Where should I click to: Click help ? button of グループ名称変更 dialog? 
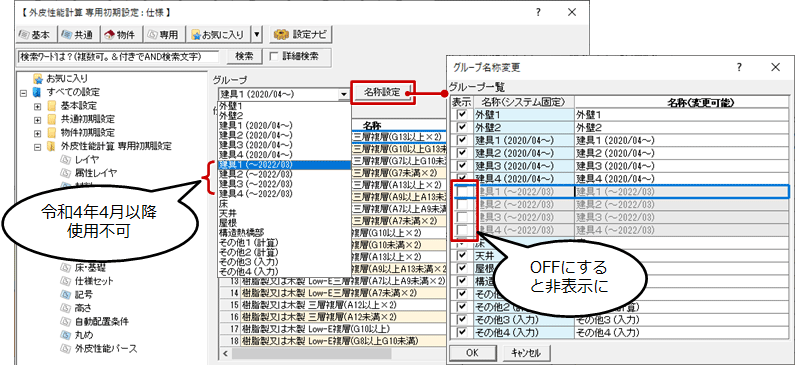739,67
